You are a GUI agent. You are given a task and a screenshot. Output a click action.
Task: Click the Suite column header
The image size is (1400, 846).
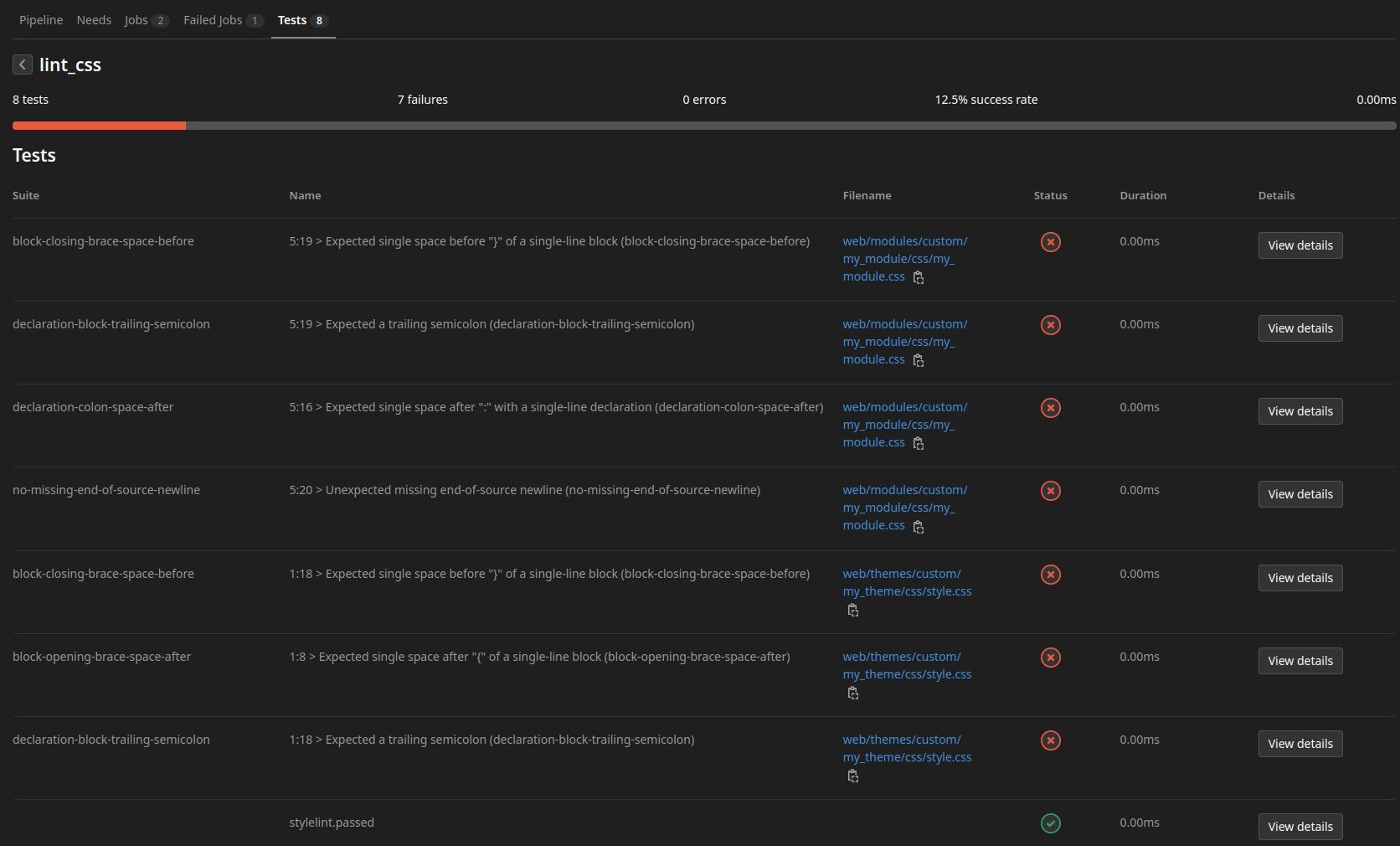coord(26,195)
